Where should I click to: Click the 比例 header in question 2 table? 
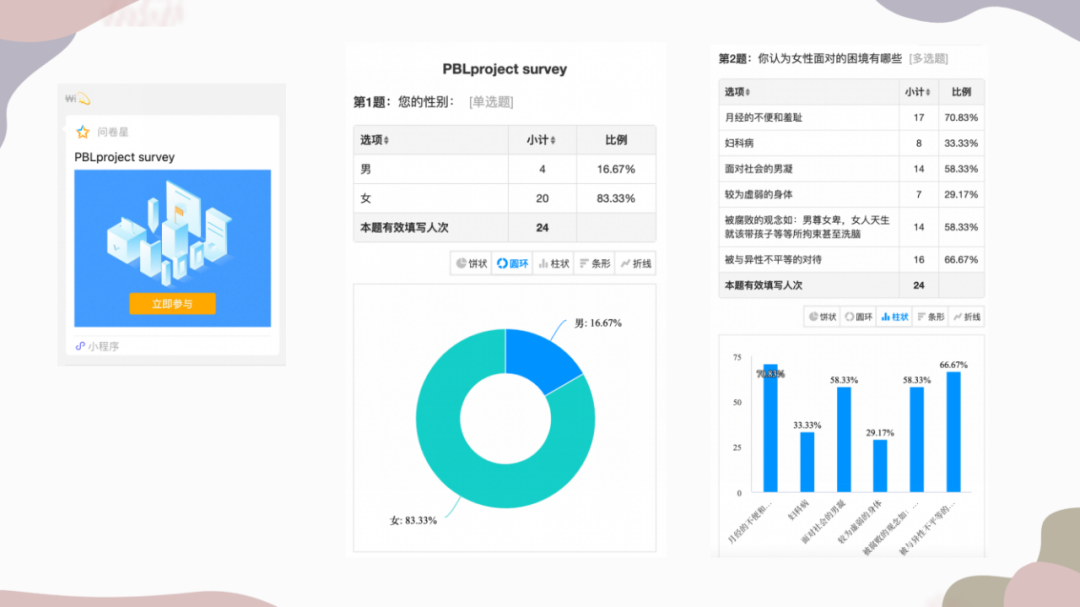[x=961, y=92]
